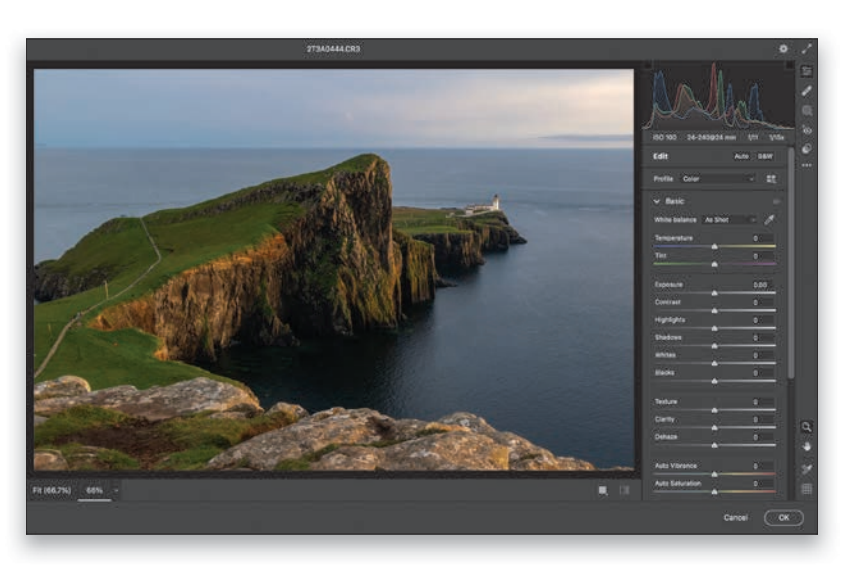Select the Zoom magnifier tool
The image size is (846, 570).
pyautogui.click(x=806, y=426)
